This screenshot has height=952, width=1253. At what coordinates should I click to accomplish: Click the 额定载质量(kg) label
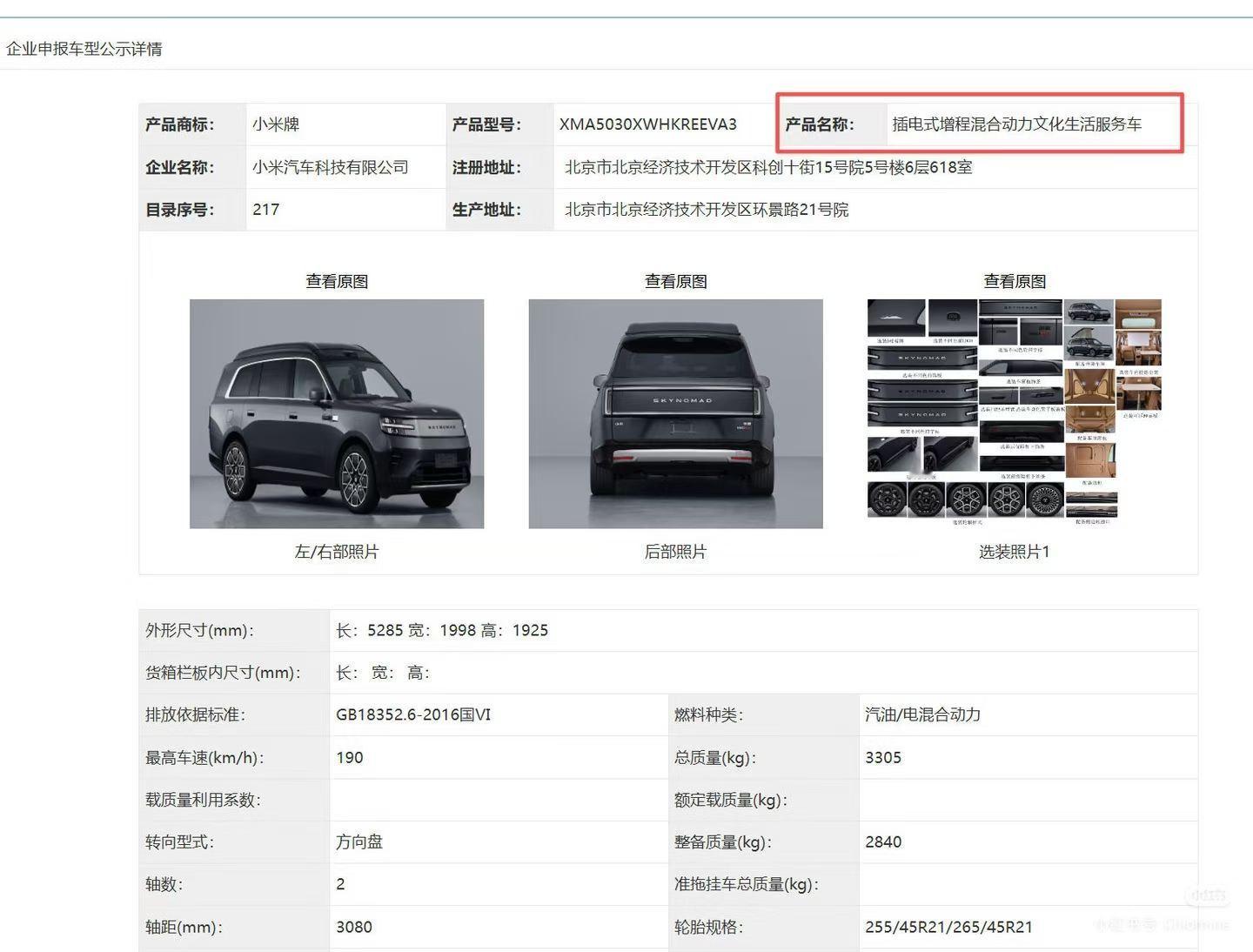tap(731, 800)
